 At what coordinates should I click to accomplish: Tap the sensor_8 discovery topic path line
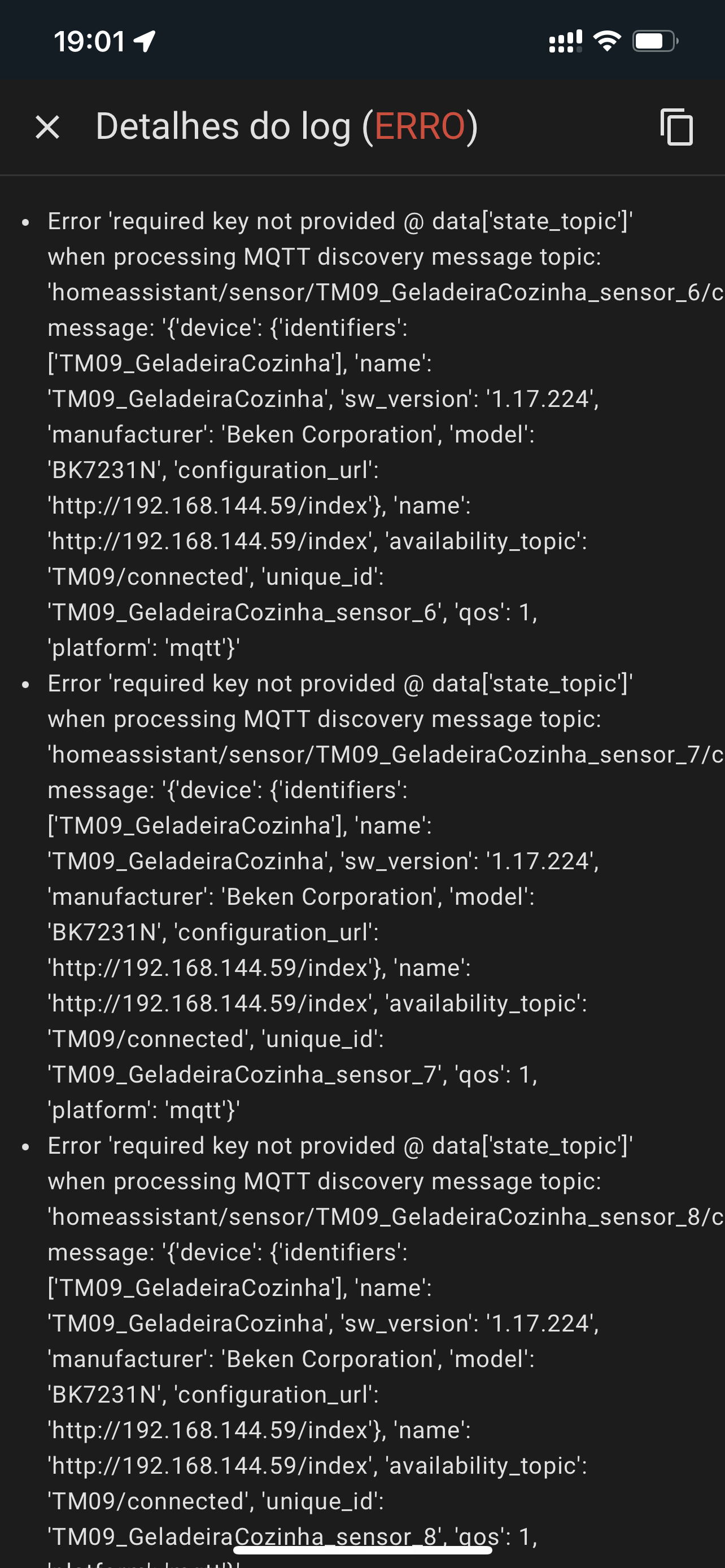[x=386, y=1216]
